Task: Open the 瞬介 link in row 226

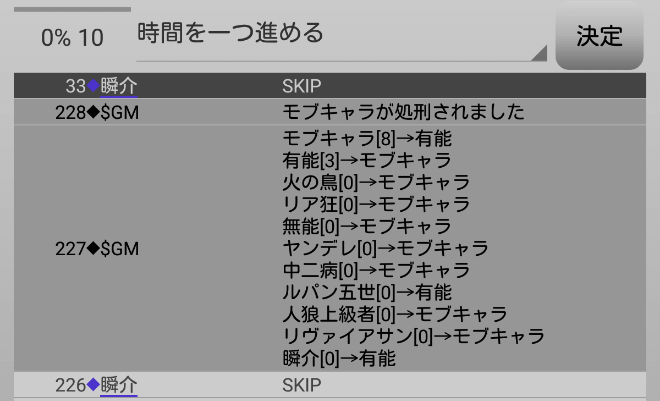Action: point(119,384)
